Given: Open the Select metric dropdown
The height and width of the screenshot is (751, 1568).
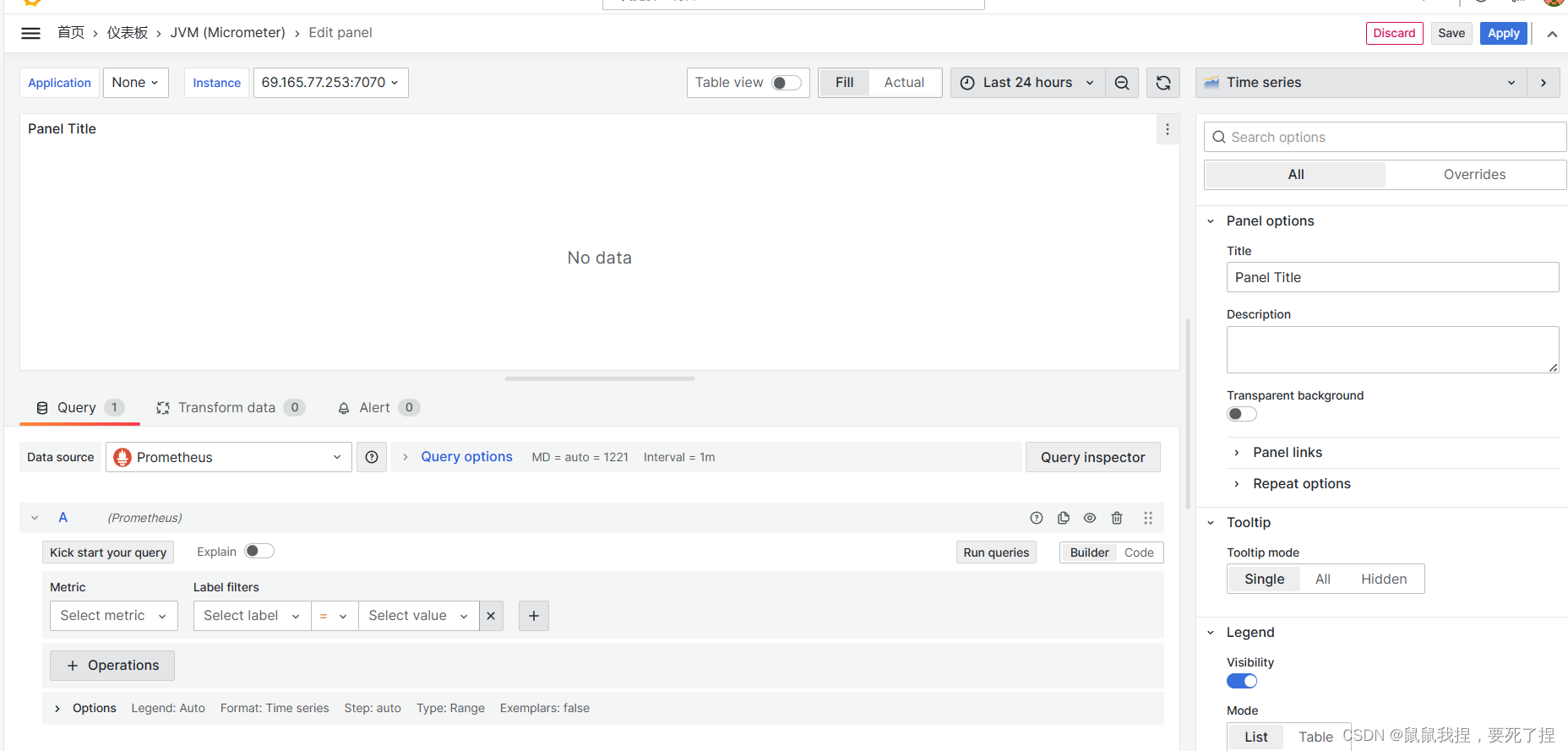Looking at the screenshot, I should (114, 616).
